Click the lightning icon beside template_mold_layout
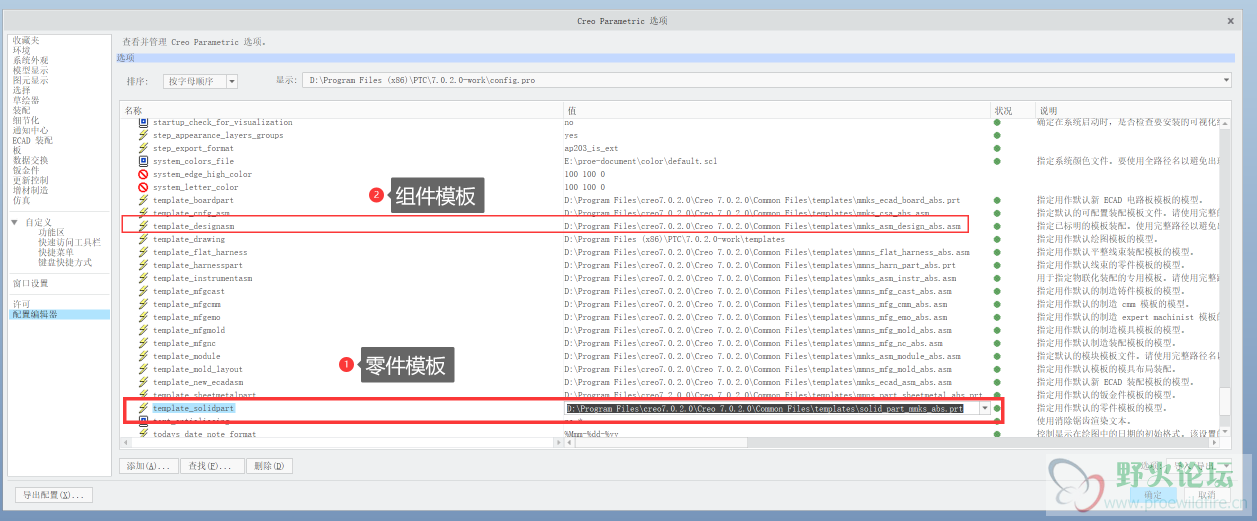 143,369
